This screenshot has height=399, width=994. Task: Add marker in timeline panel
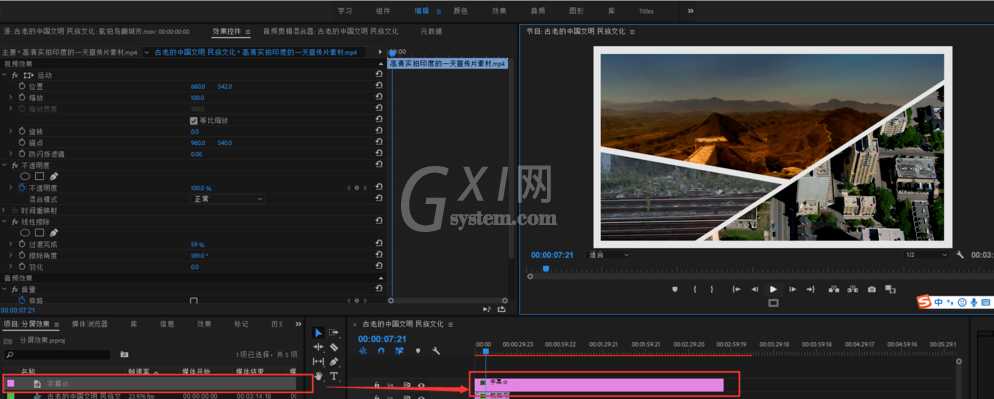pos(418,350)
